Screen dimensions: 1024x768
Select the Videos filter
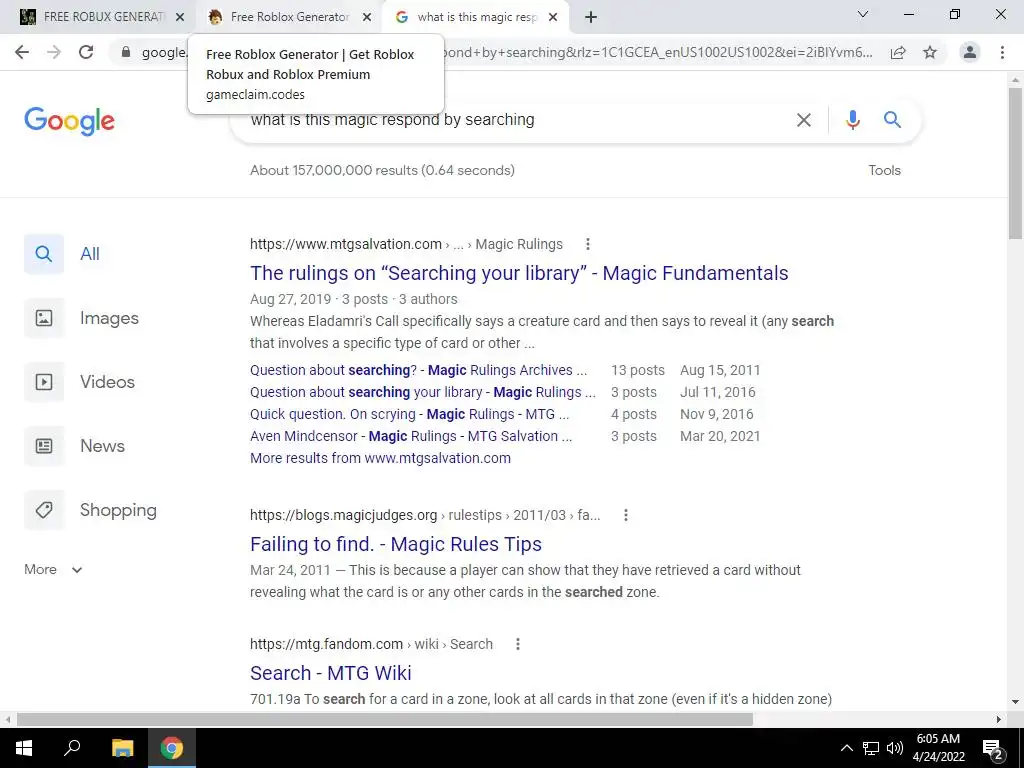(x=80, y=382)
